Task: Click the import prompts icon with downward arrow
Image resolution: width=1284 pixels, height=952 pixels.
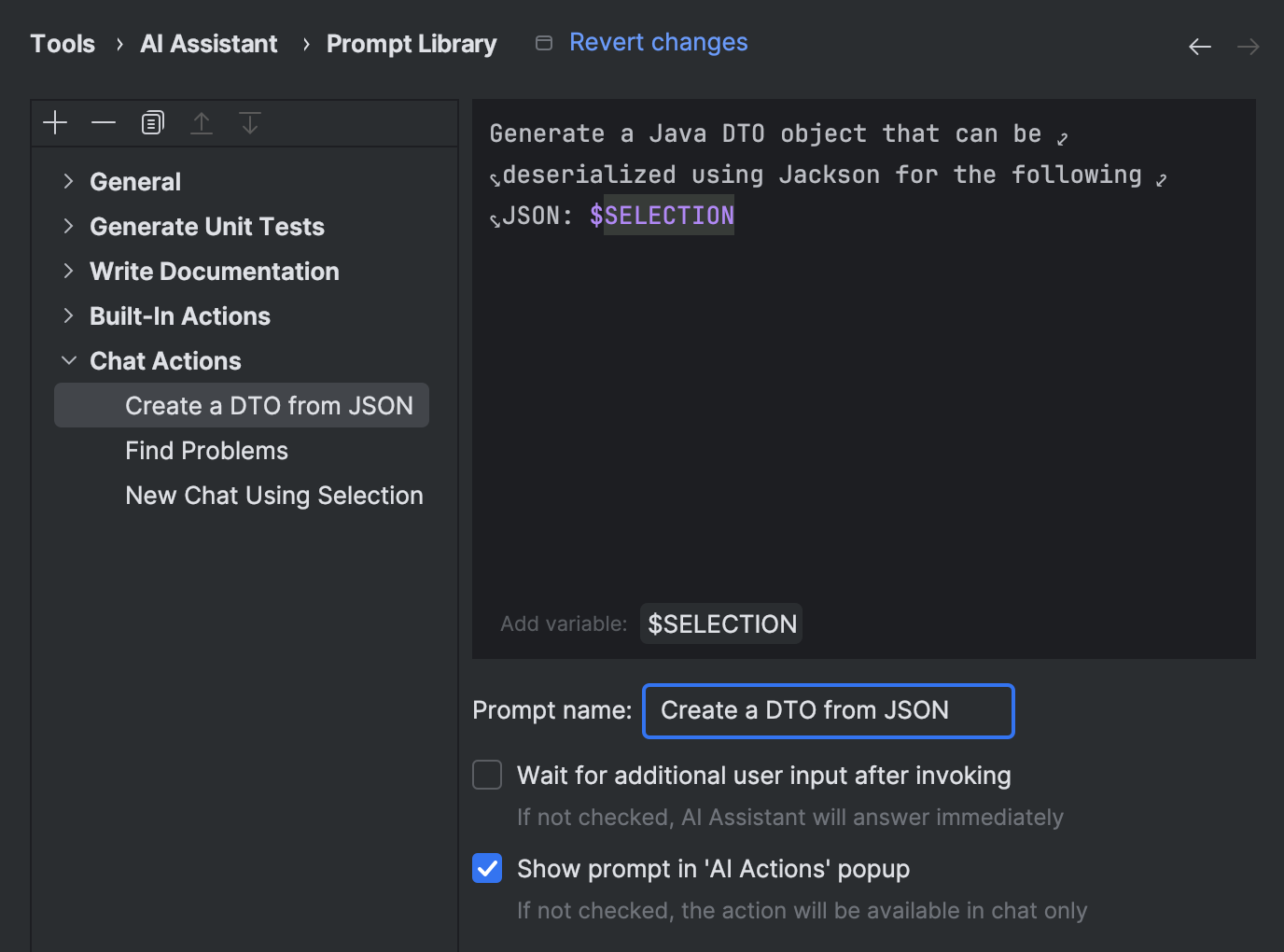Action: [x=249, y=122]
